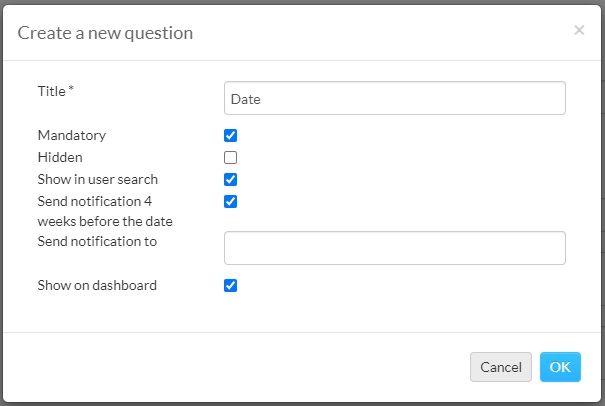Select the Show in user search label
Screen dimensions: 605x406
(98, 179)
